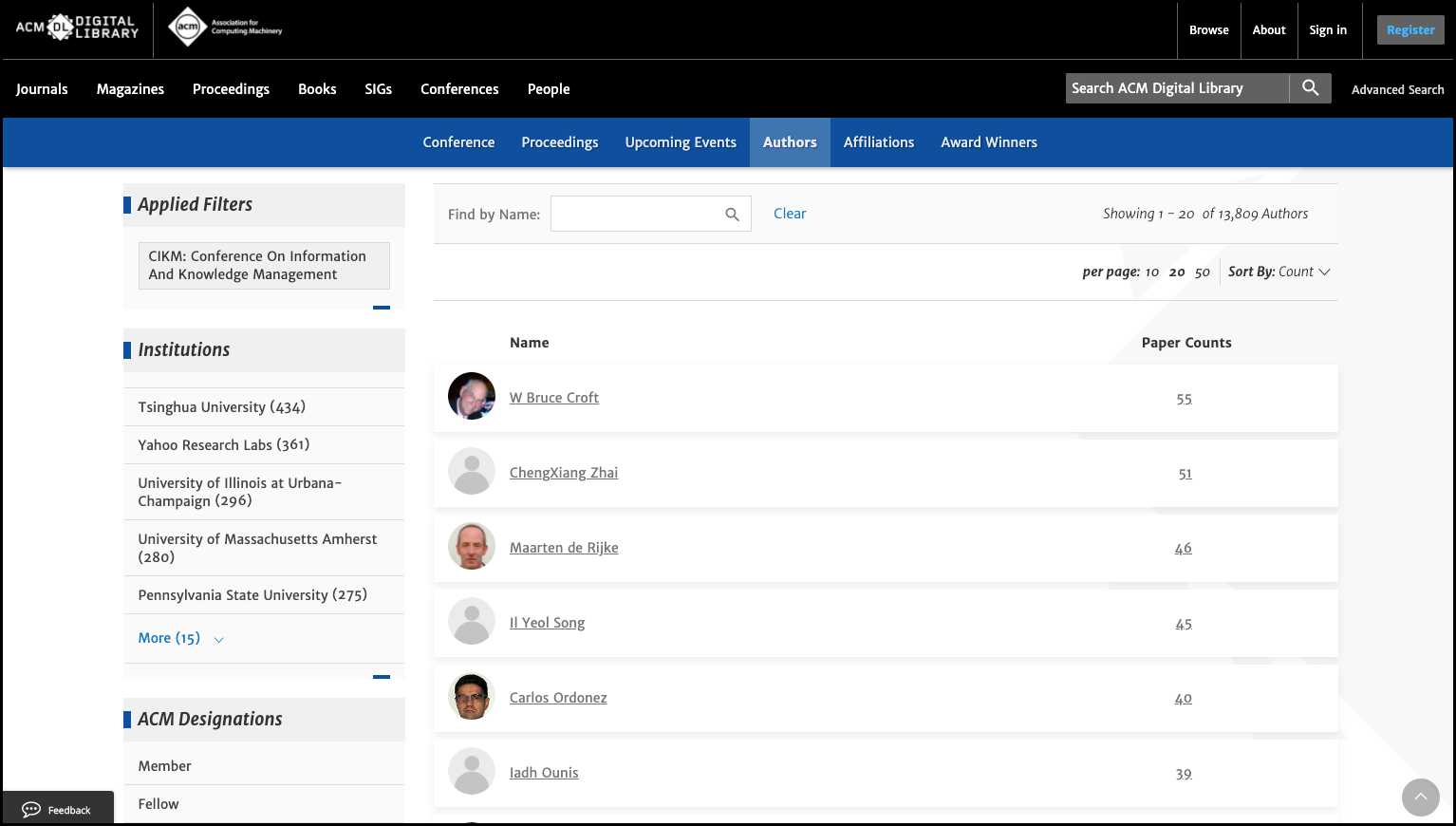This screenshot has height=826, width=1456.
Task: Open the Proceedings top menu
Action: point(231,89)
